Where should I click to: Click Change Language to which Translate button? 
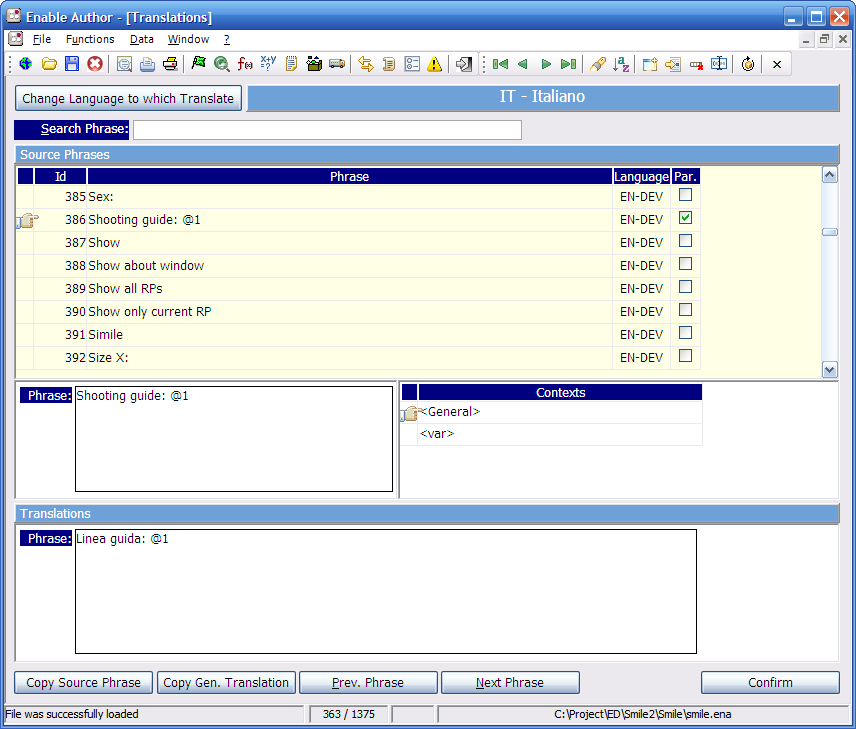click(128, 98)
